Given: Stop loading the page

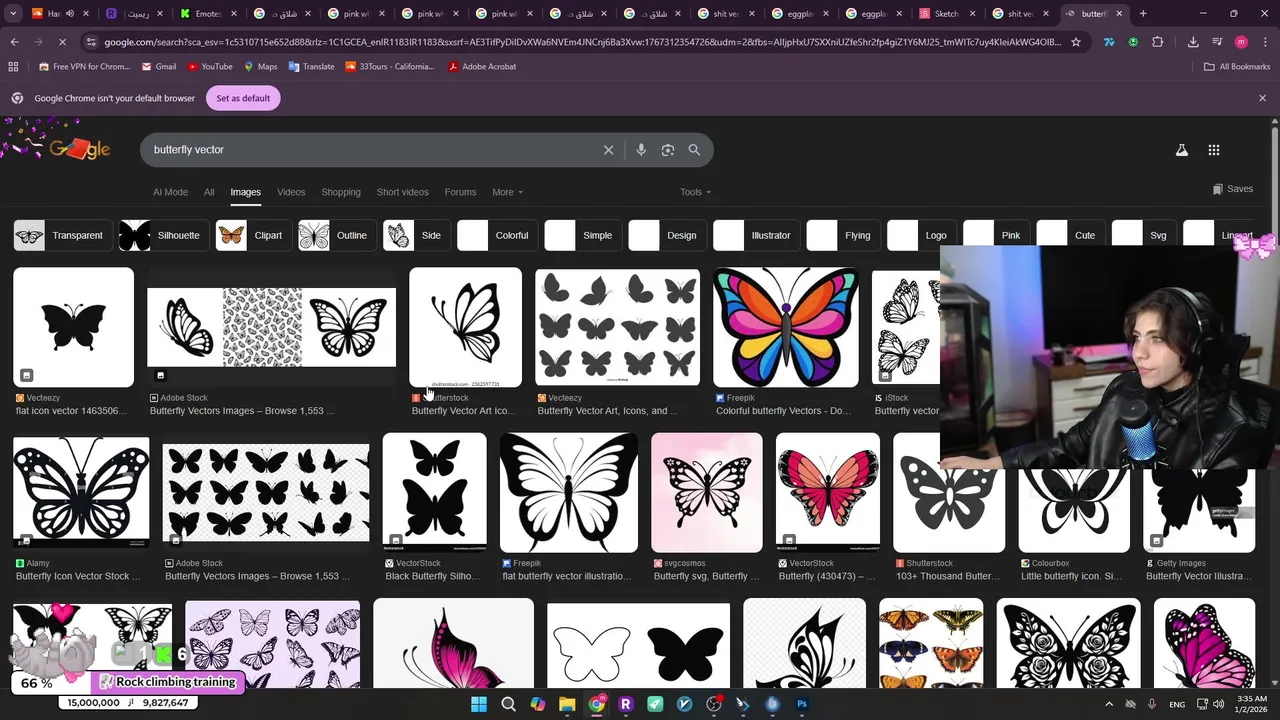Looking at the screenshot, I should [62, 42].
